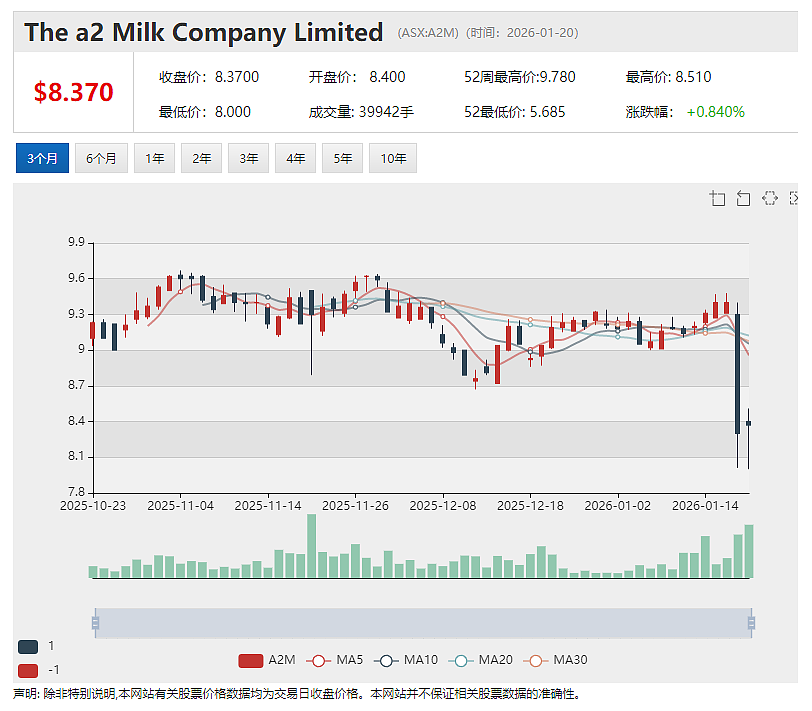Click the 2026-01-14 x-axis date label
The image size is (812, 711).
[x=705, y=506]
